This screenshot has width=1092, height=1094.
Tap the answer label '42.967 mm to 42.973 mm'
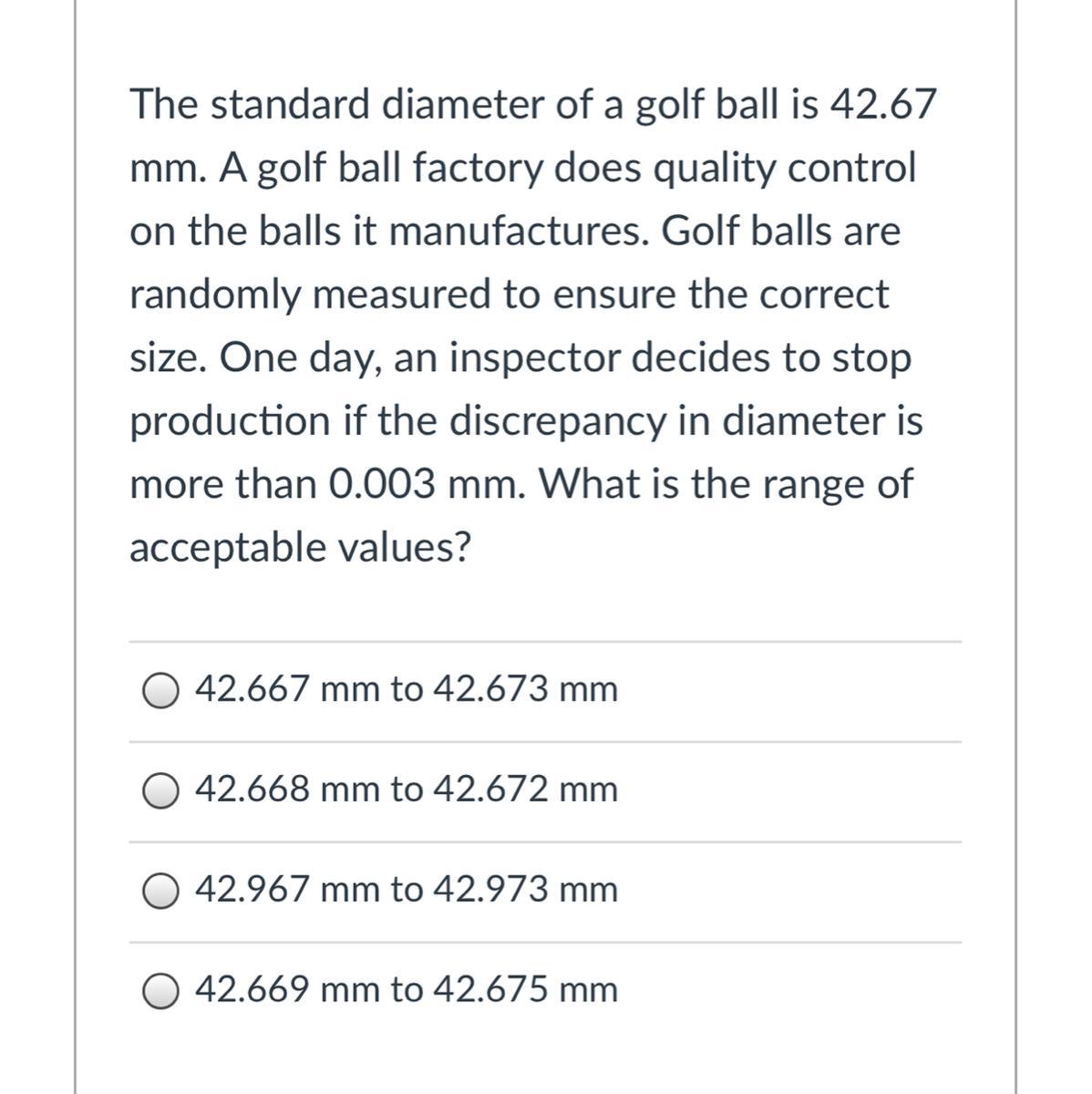[407, 890]
